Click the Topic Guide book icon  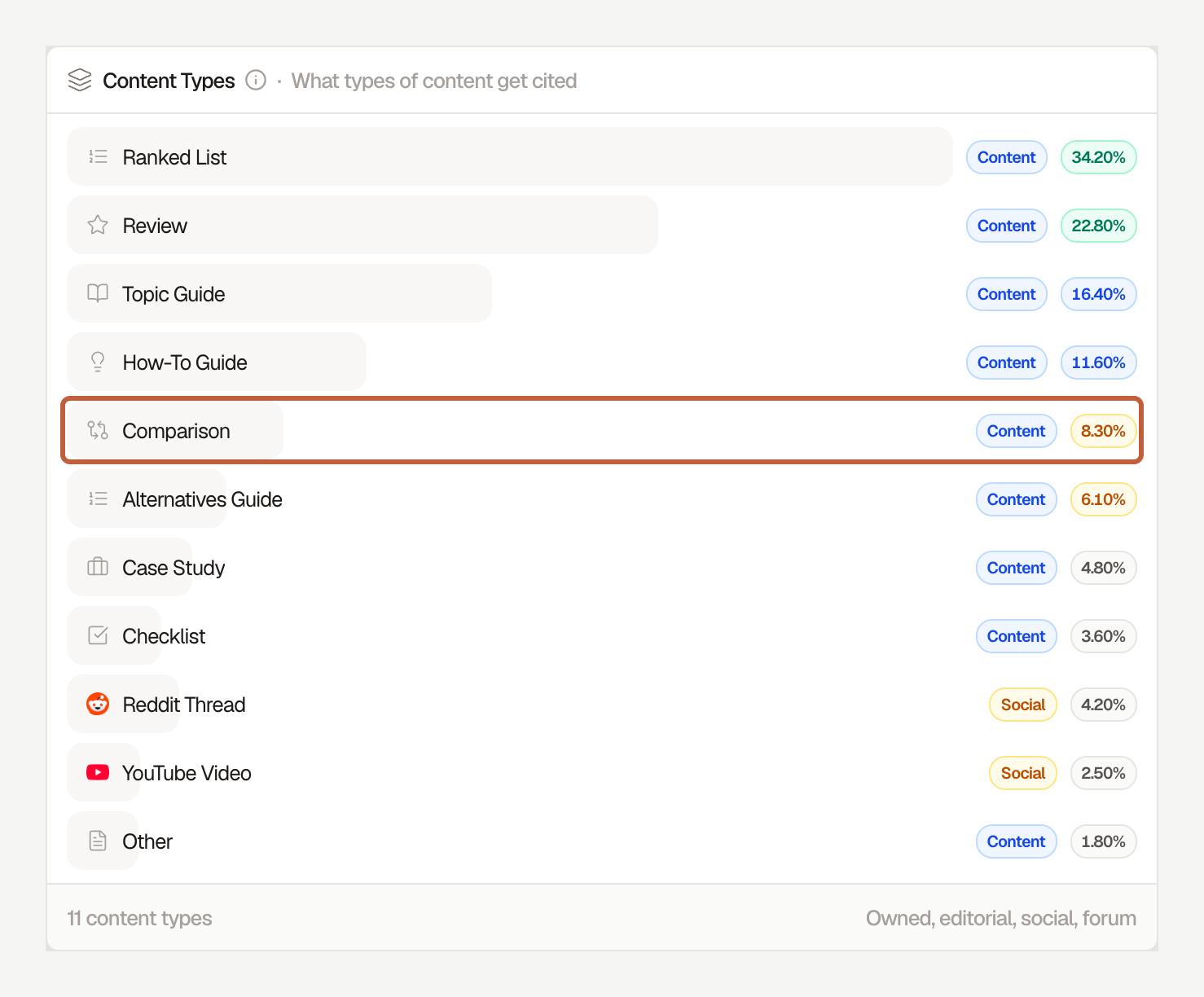pyautogui.click(x=98, y=293)
